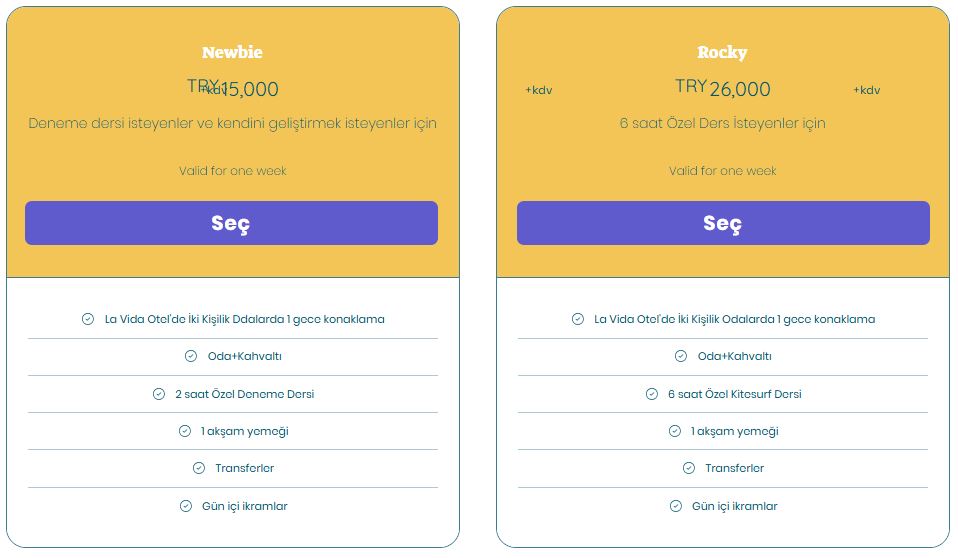Click checkmark icon beside Rocky's konaklama feature
The height and width of the screenshot is (558, 958).
577,319
